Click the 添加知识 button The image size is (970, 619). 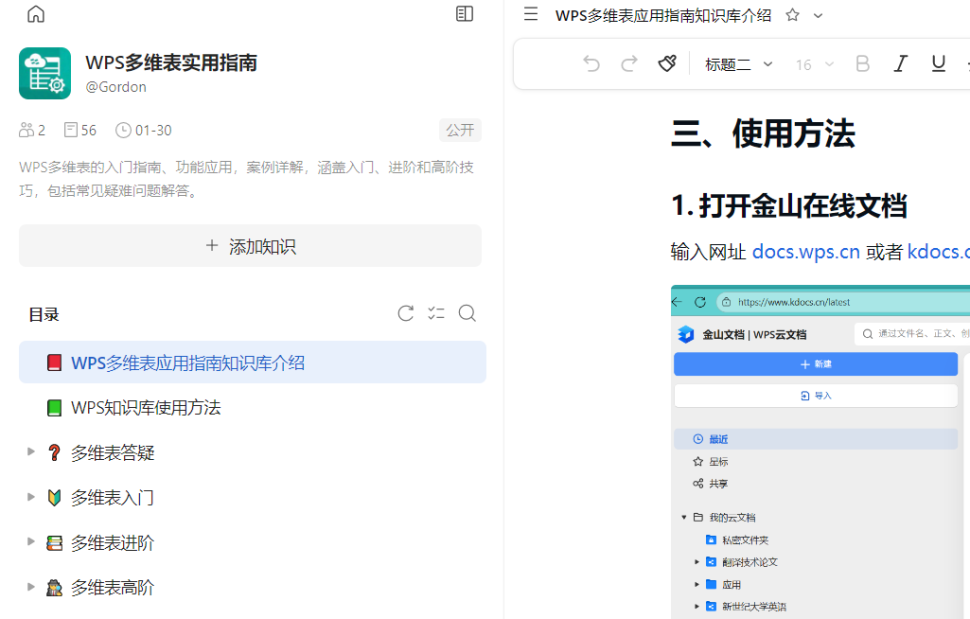pos(250,246)
